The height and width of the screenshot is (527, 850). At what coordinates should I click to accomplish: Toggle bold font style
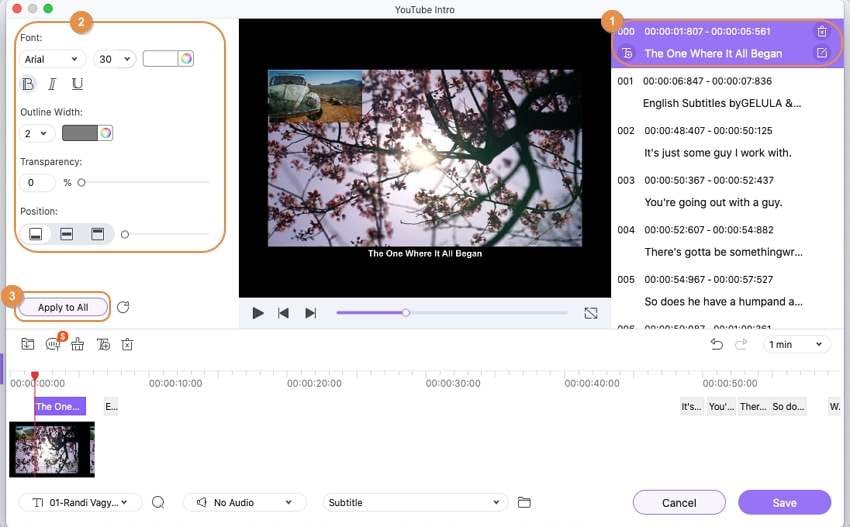pos(28,84)
